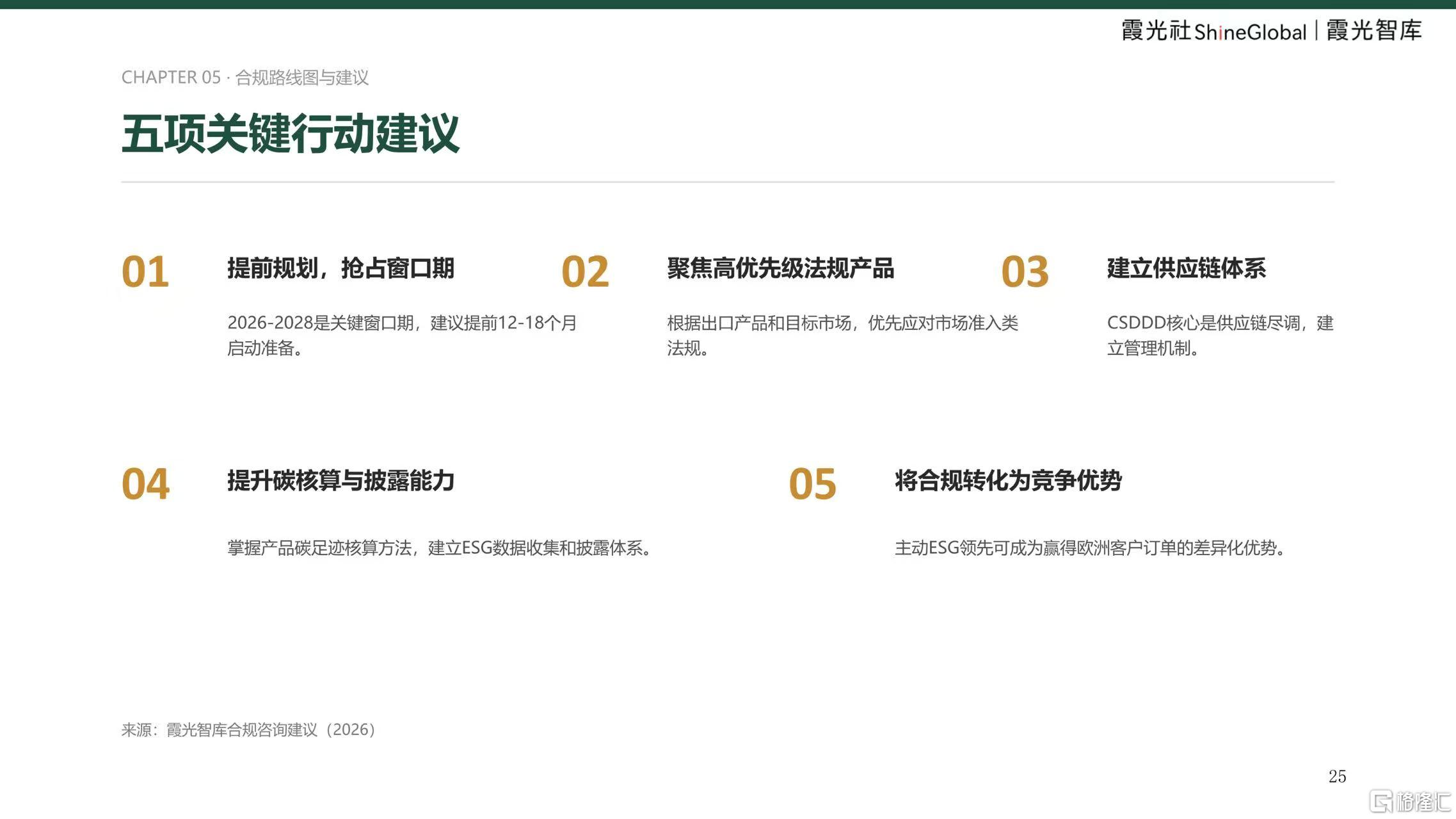Click the heading '提升碳核算与披露能力'
Image resolution: width=1456 pixels, height=819 pixels.
coord(340,480)
